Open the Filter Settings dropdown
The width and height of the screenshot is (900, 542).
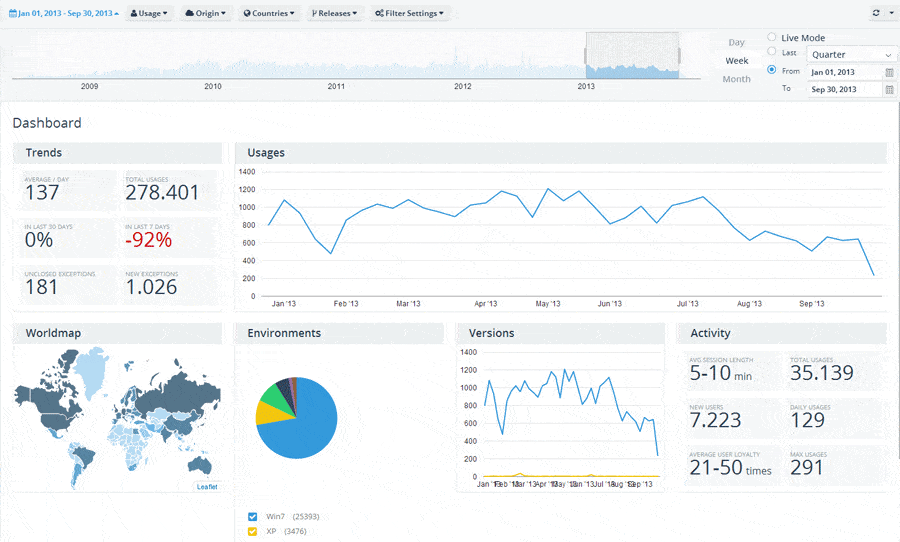[409, 13]
